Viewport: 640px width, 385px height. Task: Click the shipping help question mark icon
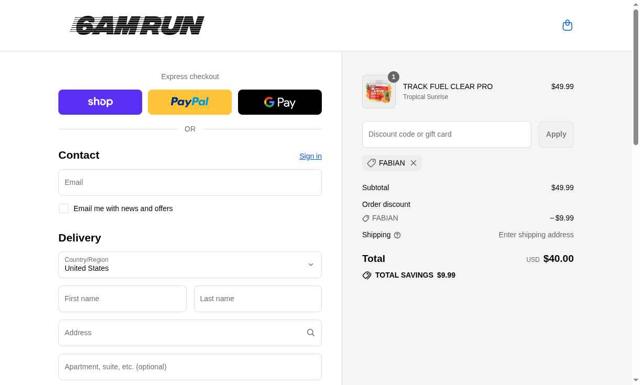pyautogui.click(x=397, y=235)
